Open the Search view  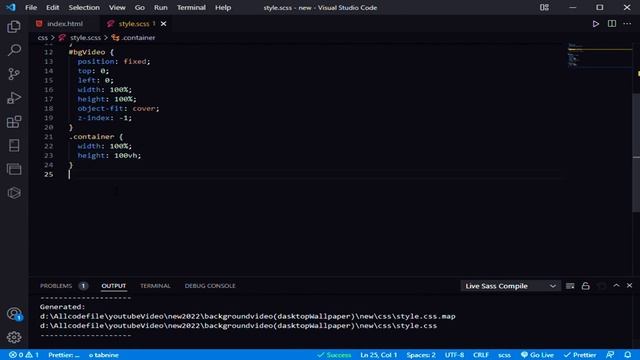pos(14,50)
